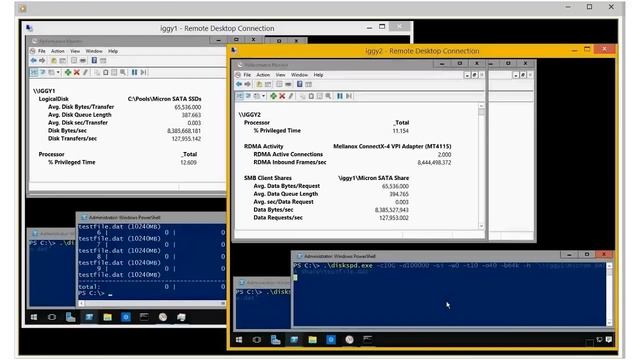Viewport: 640px width, 360px height.
Task: Highlight counter with pencil icon in iggy2
Action: coord(291,96)
